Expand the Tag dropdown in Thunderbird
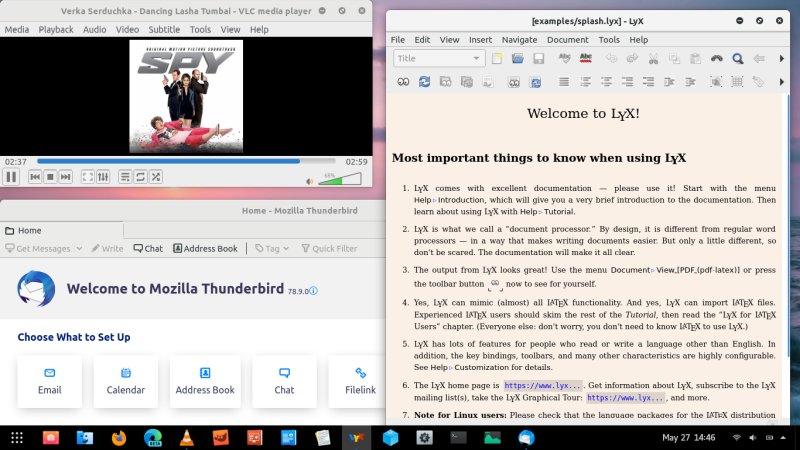This screenshot has width=800, height=450. coord(275,248)
